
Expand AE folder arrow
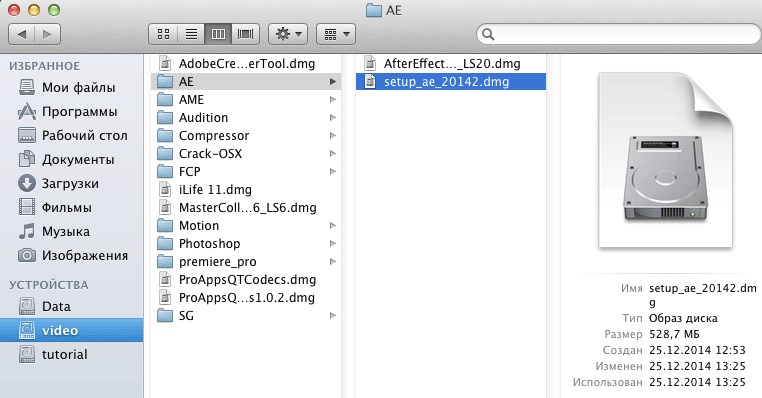tap(333, 82)
